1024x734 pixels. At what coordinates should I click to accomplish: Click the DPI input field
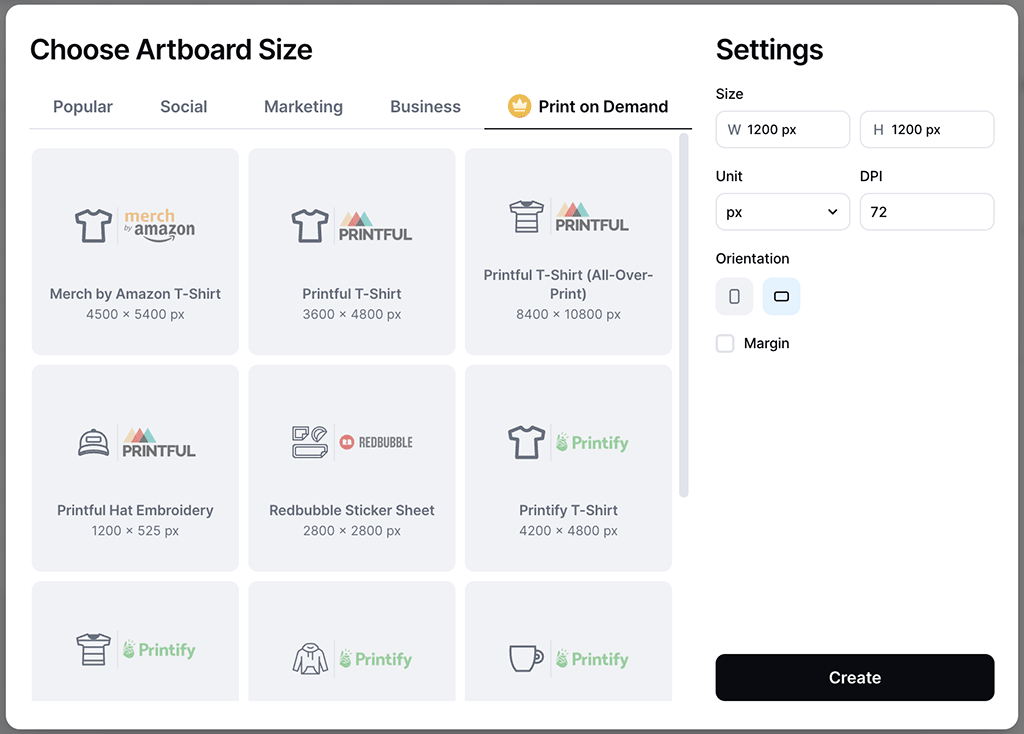[x=926, y=212]
